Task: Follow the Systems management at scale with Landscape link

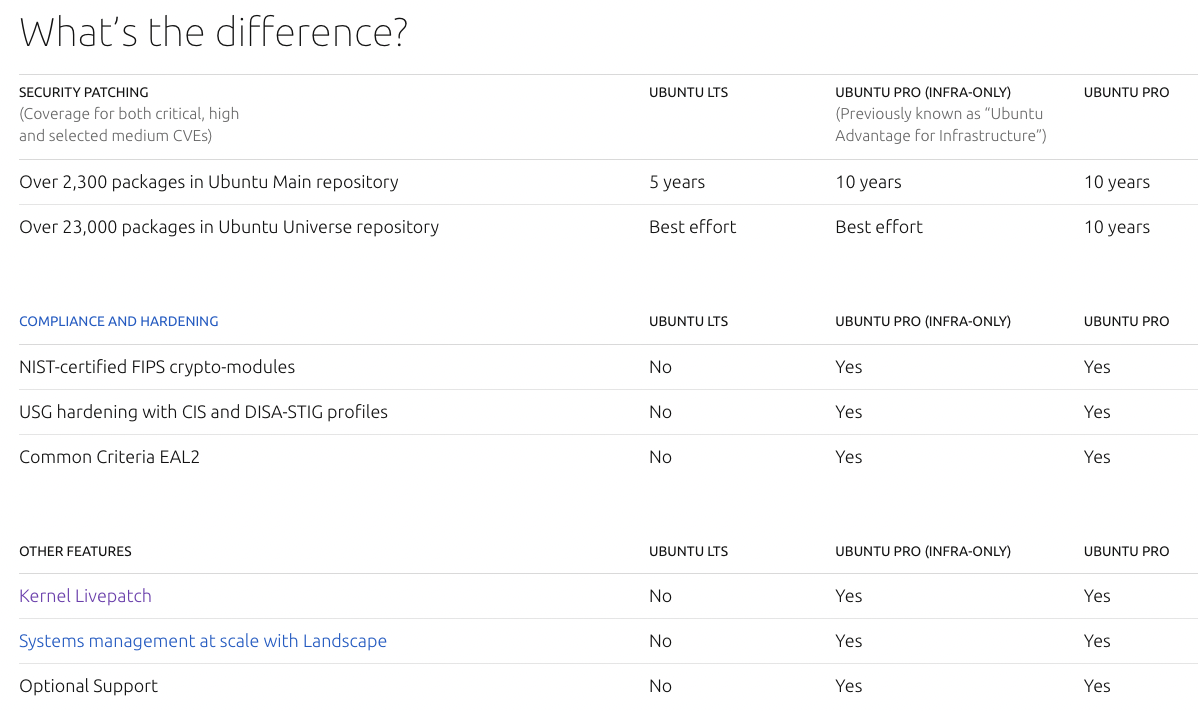Action: pos(202,641)
